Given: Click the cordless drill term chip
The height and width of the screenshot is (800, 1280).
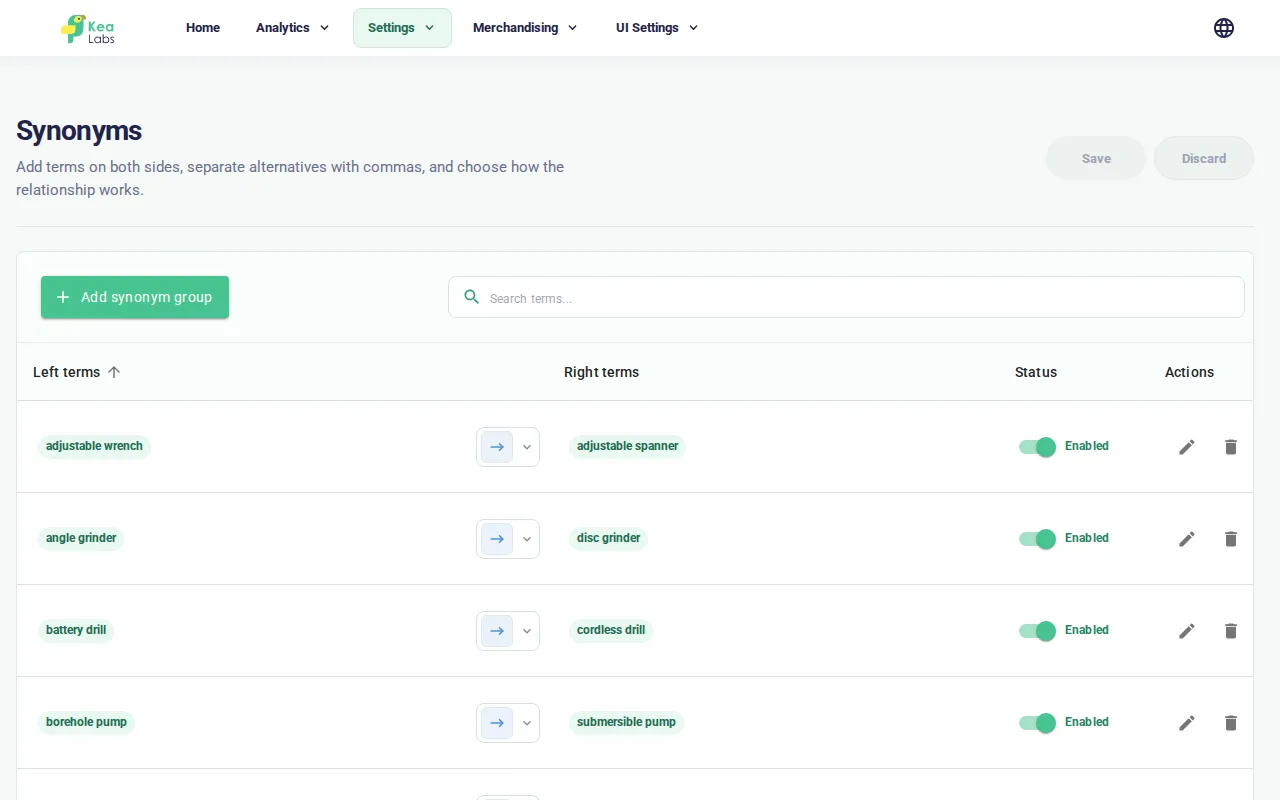Looking at the screenshot, I should click(x=611, y=630).
